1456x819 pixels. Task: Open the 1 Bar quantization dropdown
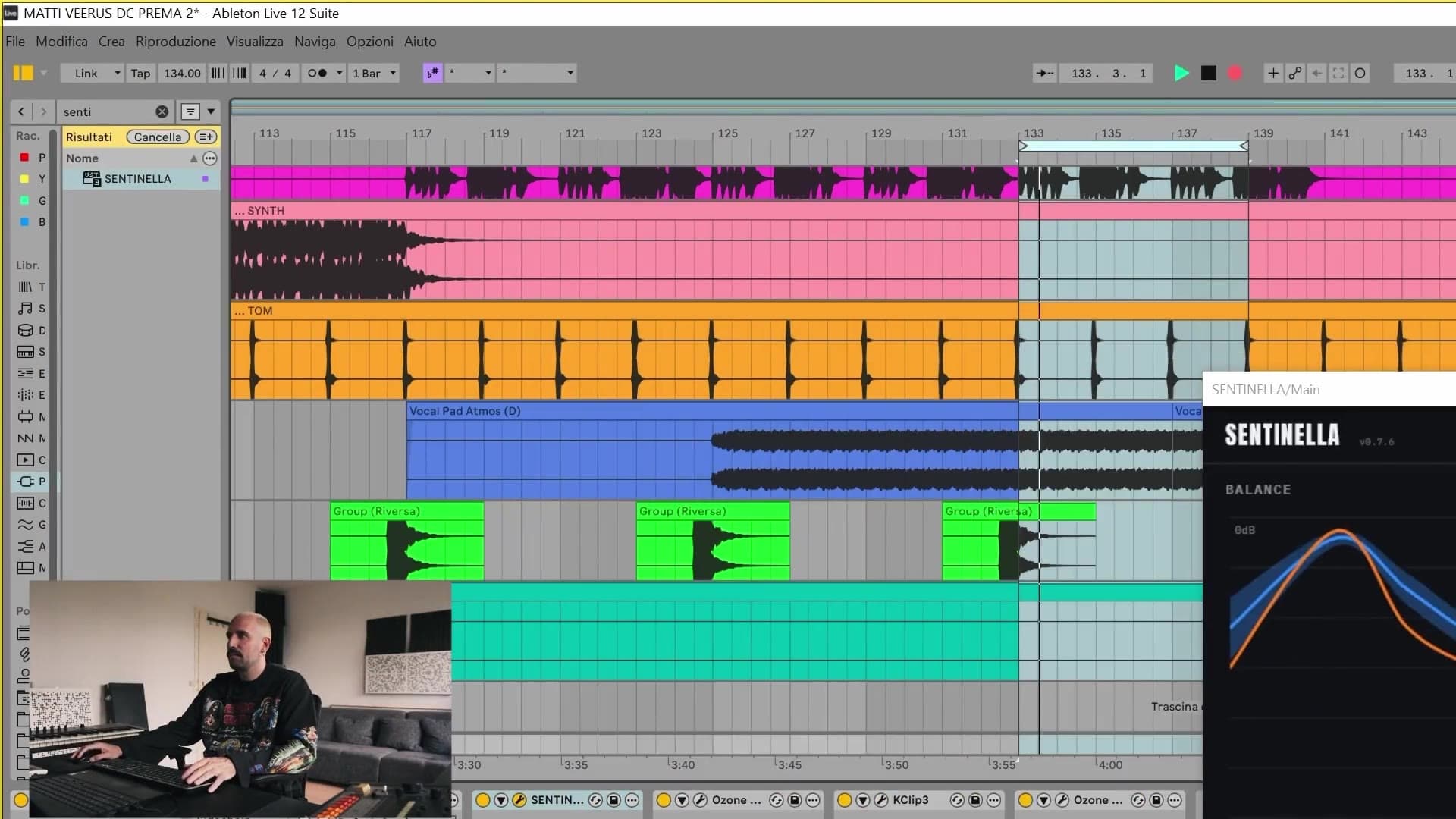coord(374,73)
